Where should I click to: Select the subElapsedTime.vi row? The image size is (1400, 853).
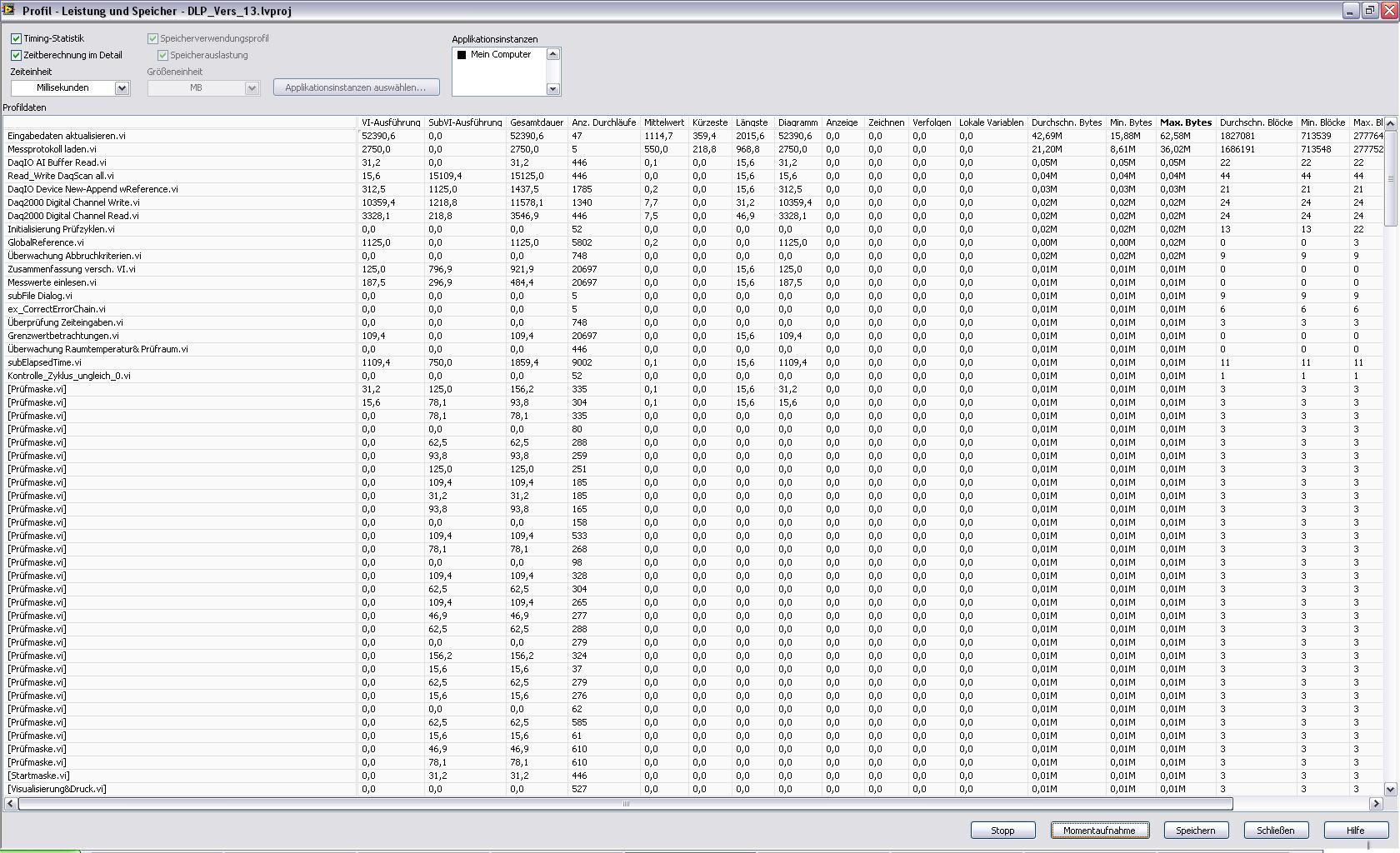click(692, 362)
